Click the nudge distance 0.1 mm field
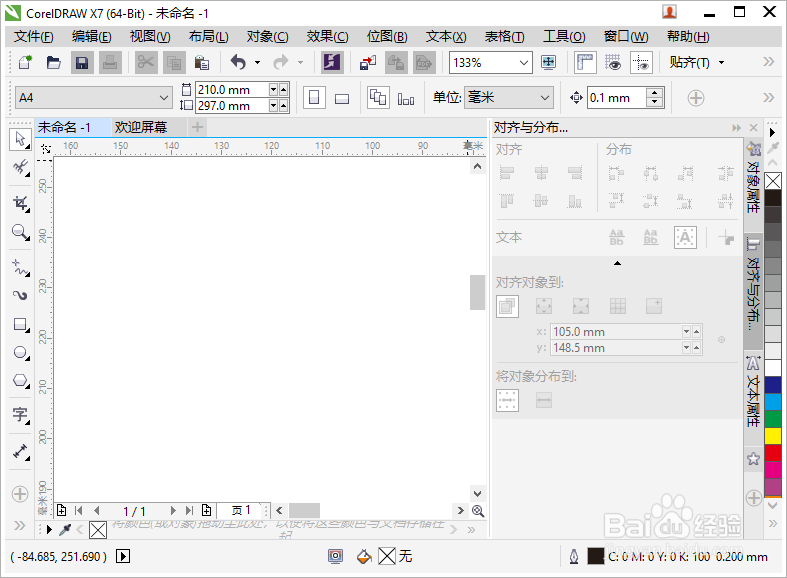This screenshot has height=578, width=787. click(617, 98)
